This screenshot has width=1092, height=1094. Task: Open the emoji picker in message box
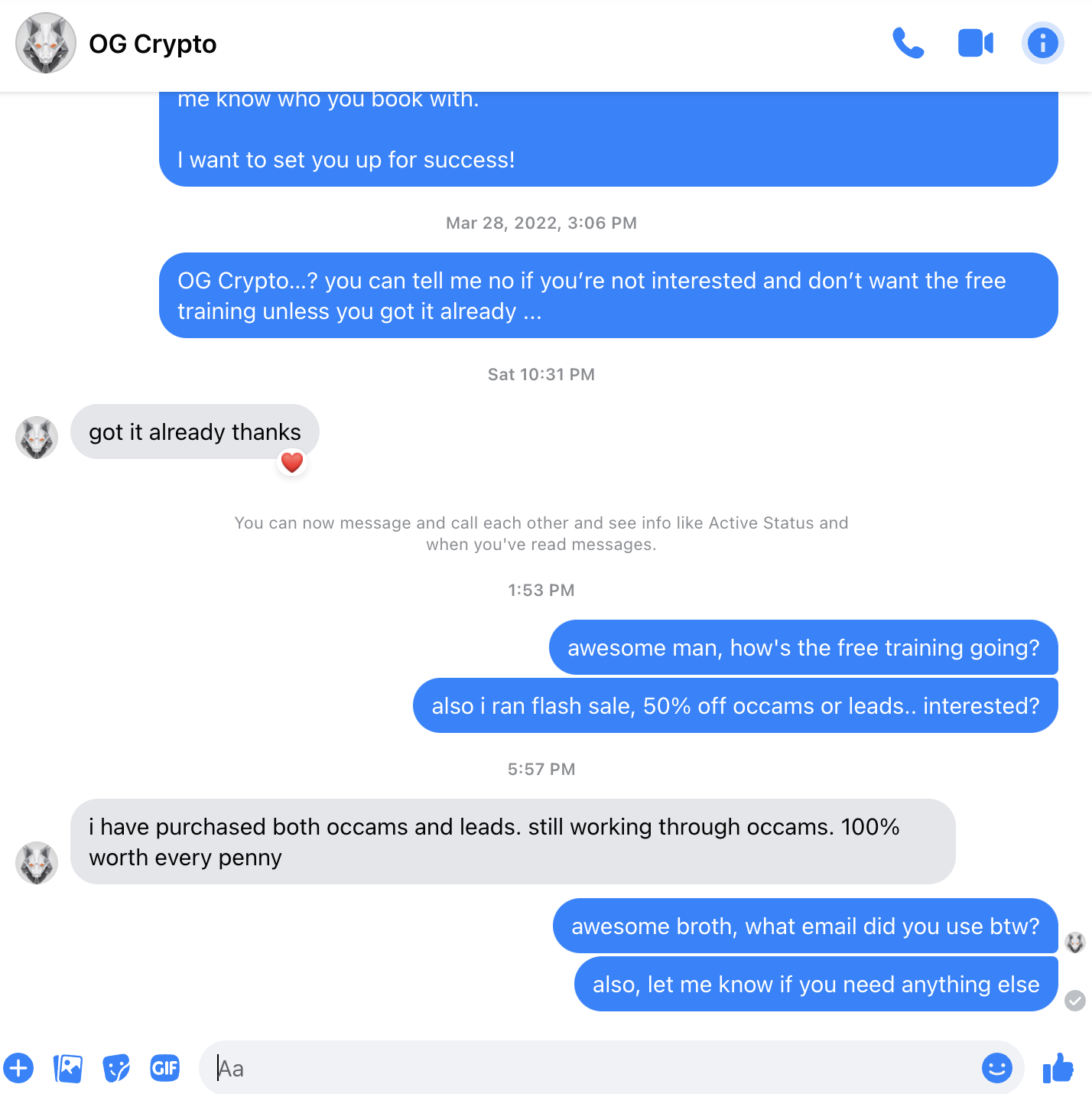[997, 1067]
